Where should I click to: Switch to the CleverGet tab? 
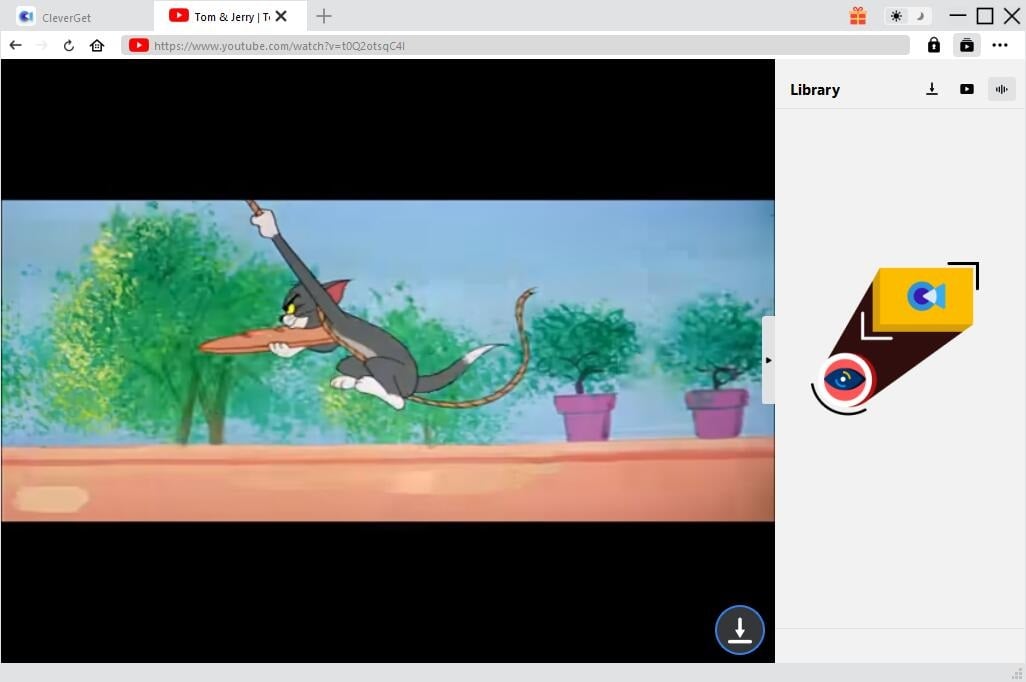[66, 17]
